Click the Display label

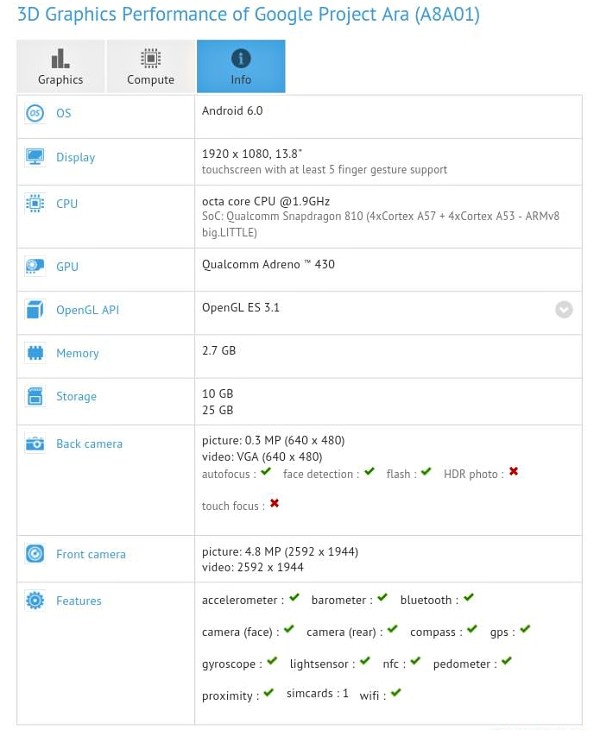(75, 157)
